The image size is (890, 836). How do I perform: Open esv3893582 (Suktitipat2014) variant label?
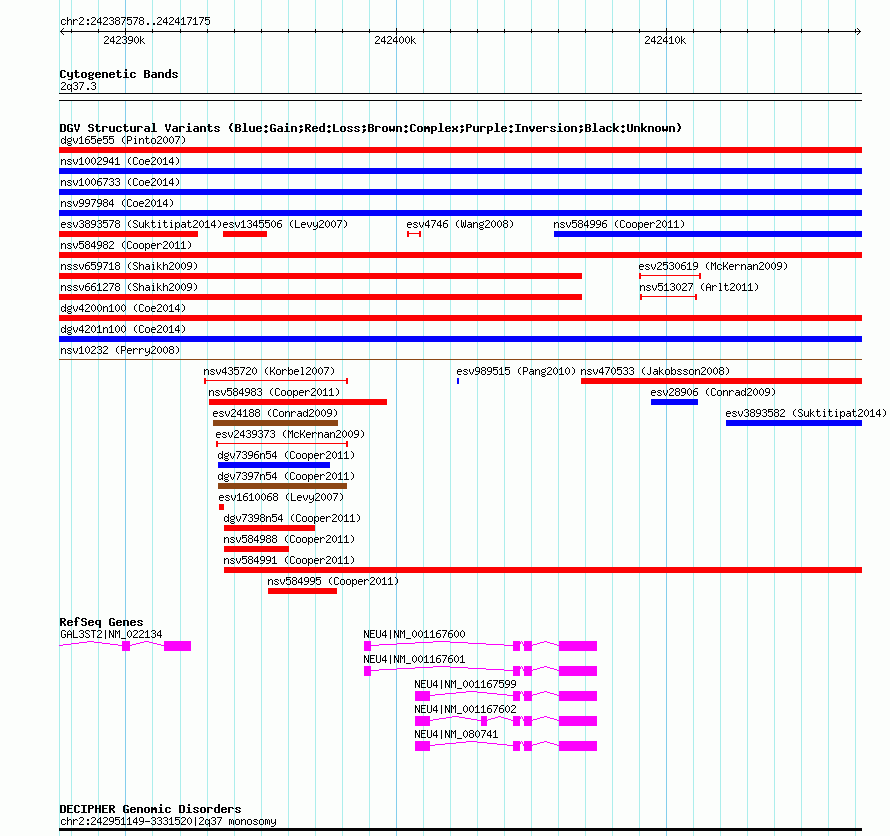point(806,413)
